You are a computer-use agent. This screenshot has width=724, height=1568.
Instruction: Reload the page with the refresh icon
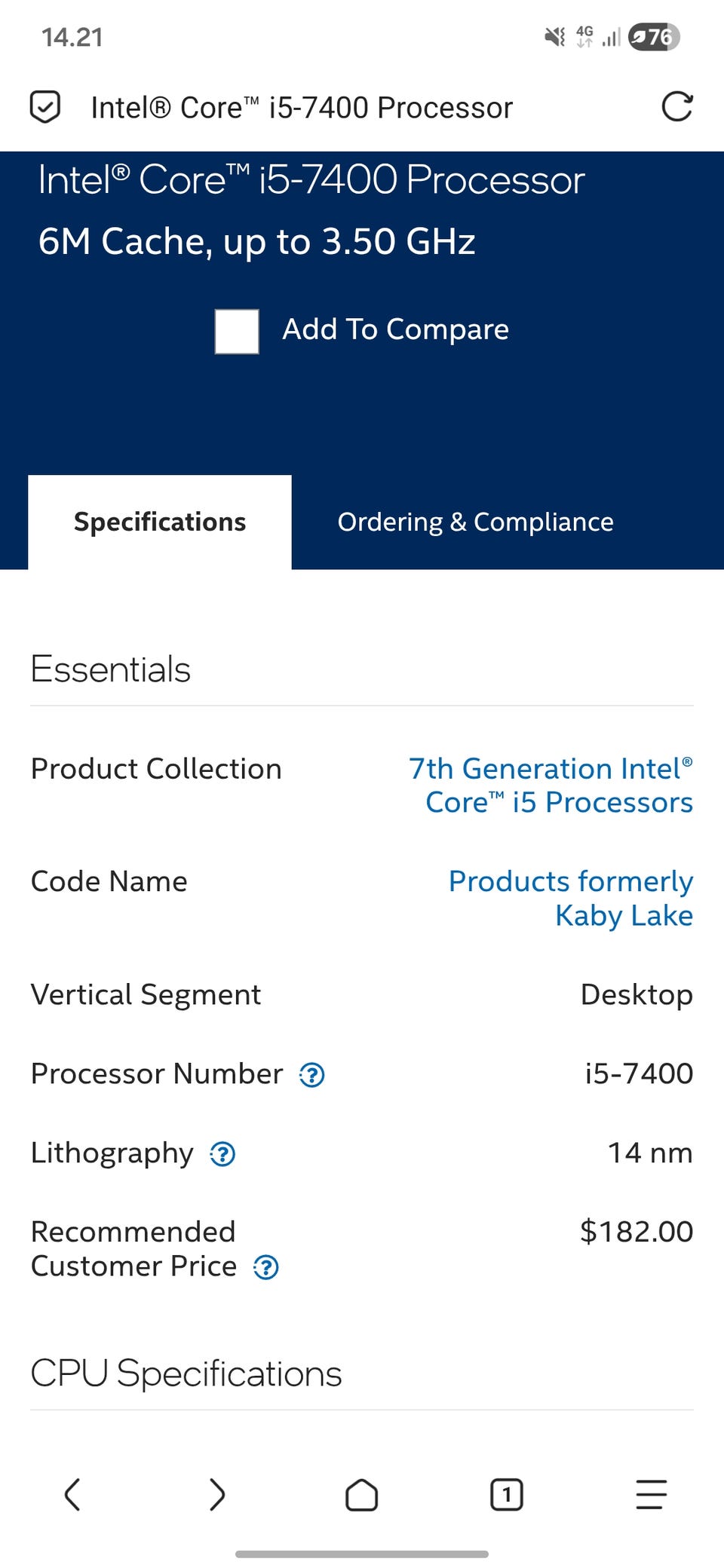coord(676,106)
